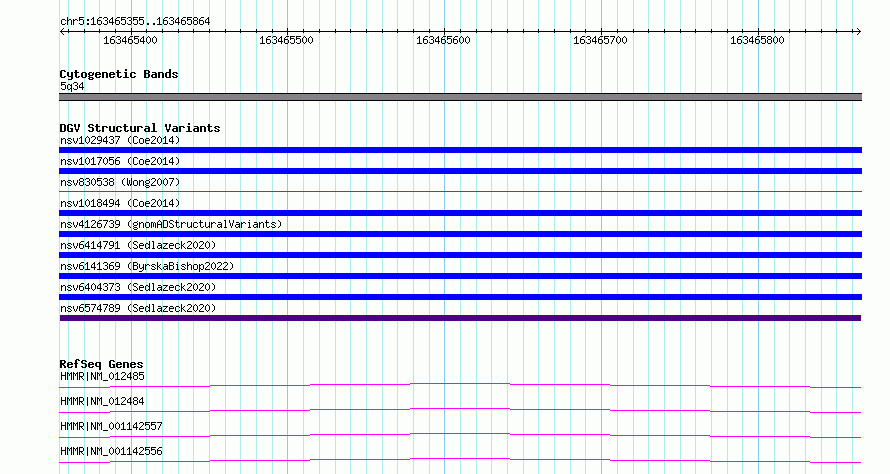
Task: Open variant nsv6404373 (Sedlazeck2020) label
Action: [x=138, y=287]
